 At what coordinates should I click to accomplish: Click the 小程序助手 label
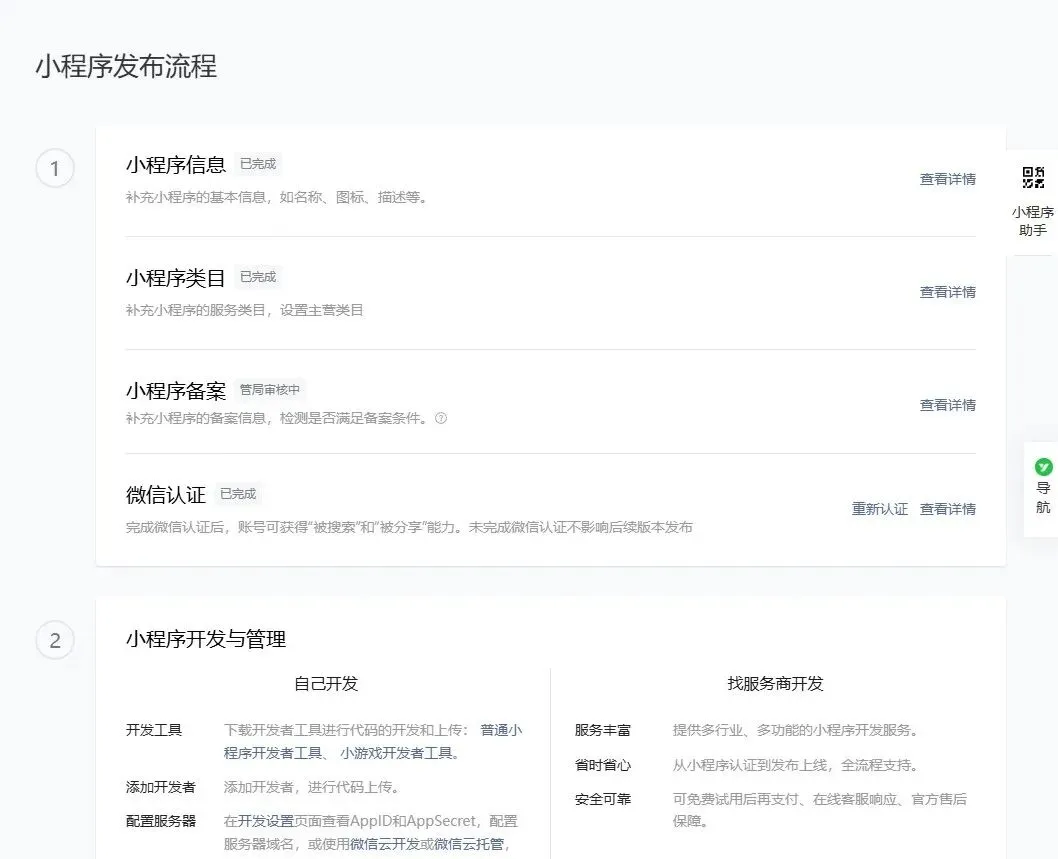pyautogui.click(x=1033, y=221)
